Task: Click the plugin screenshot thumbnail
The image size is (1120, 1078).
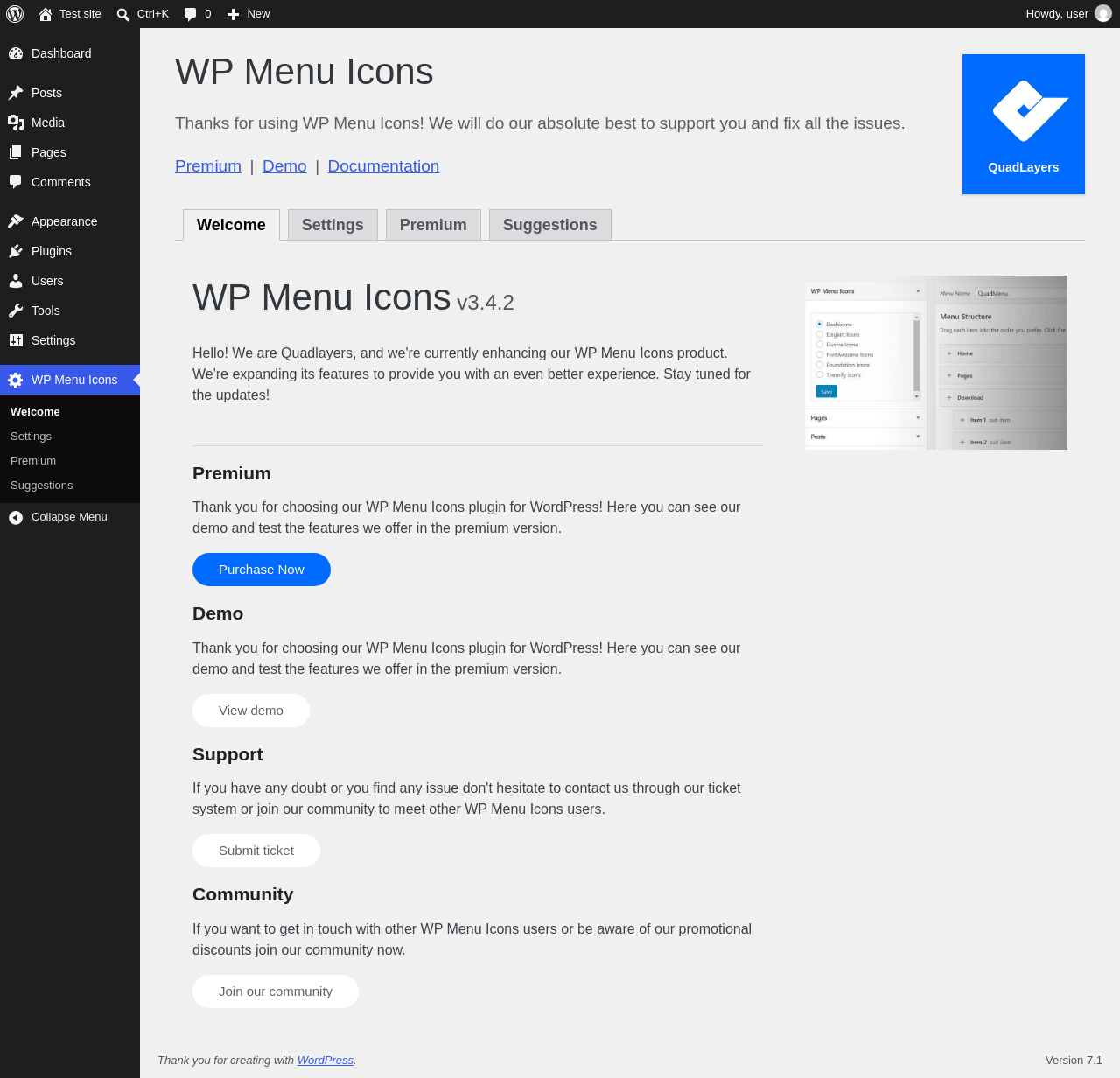Action: click(936, 363)
